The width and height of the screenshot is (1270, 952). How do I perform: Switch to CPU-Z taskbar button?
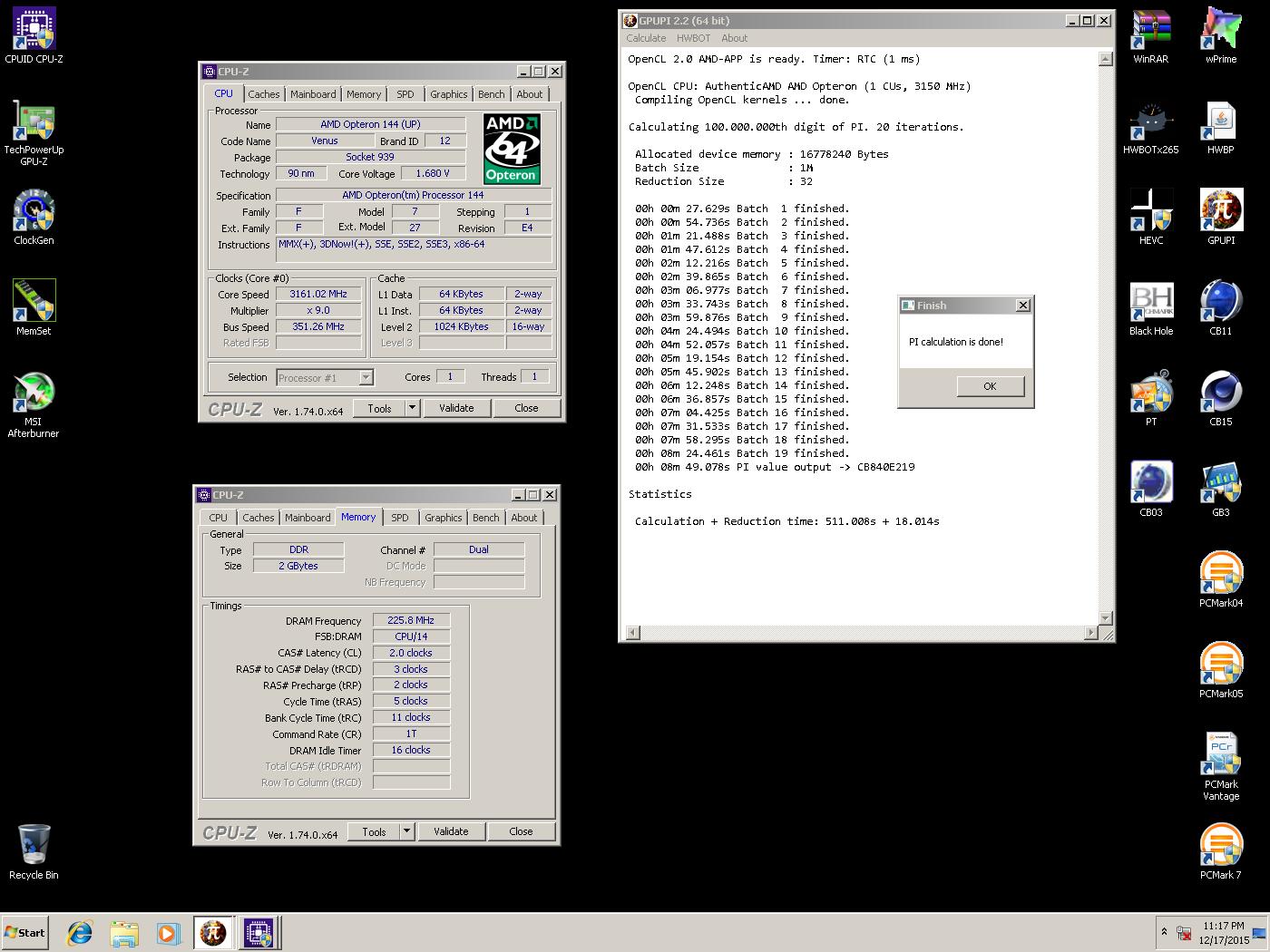(259, 932)
